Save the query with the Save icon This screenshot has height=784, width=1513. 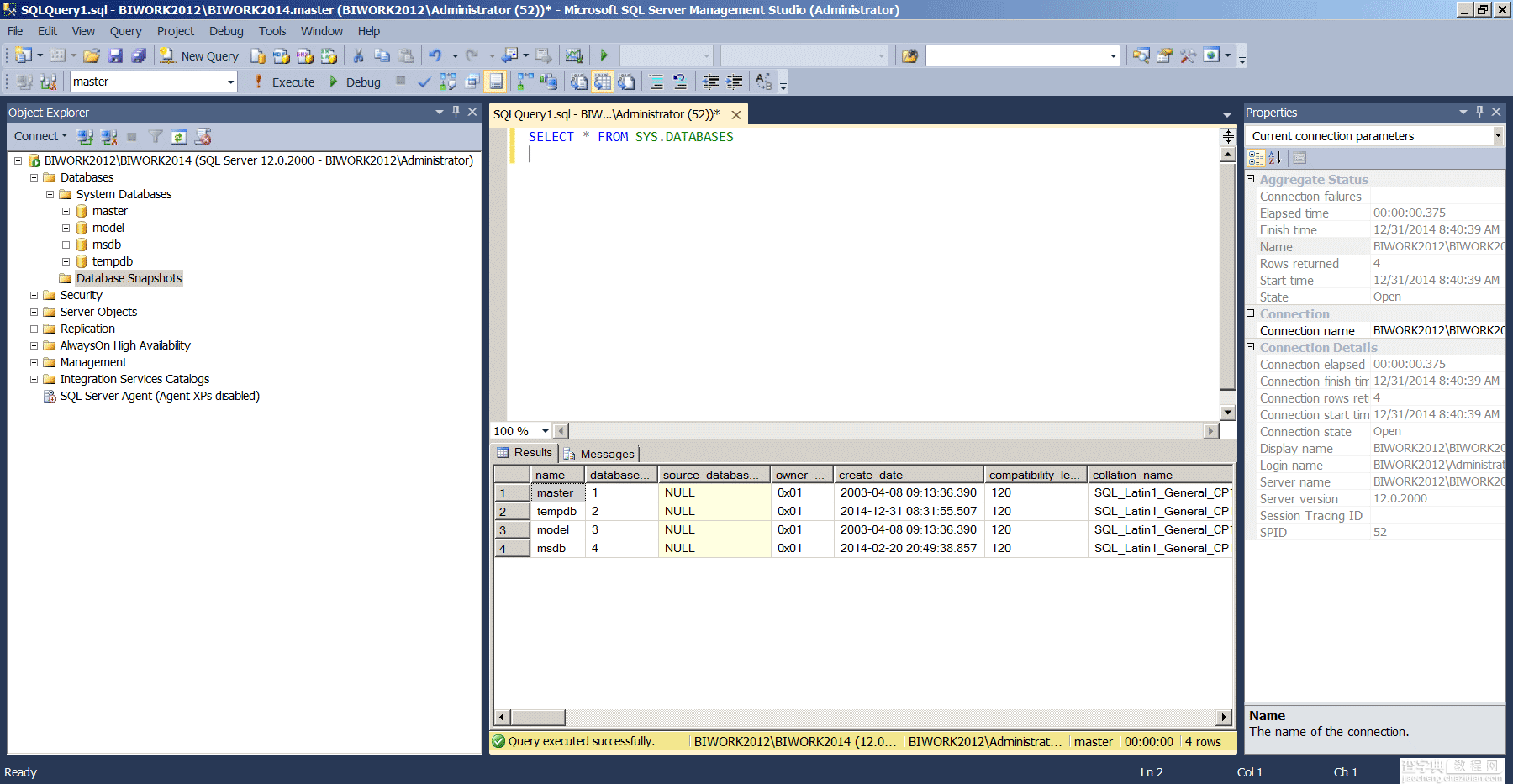(x=115, y=55)
